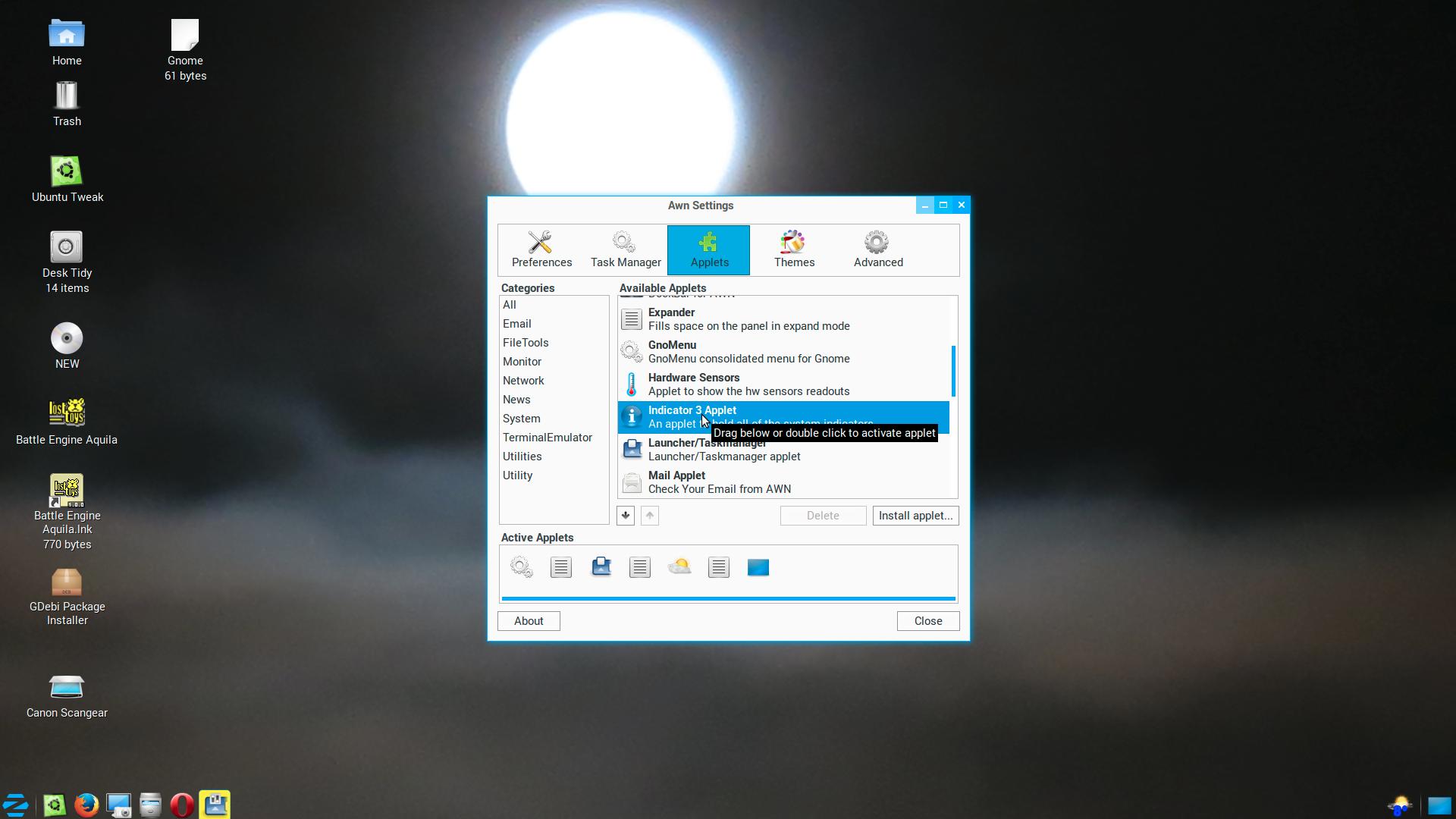Open the Advanced settings tab
The height and width of the screenshot is (819, 1456).
878,249
